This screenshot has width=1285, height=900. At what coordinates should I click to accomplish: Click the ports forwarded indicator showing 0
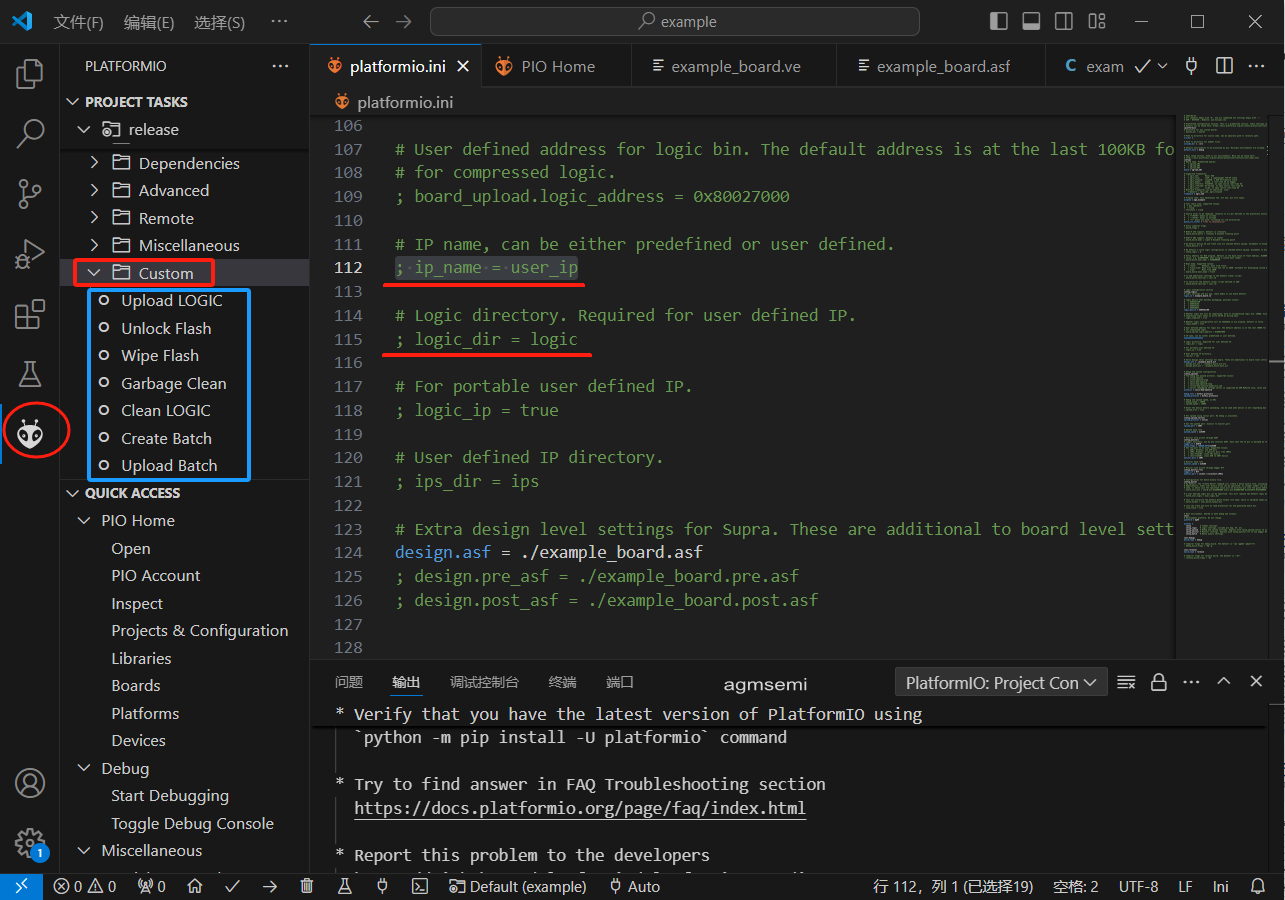pos(152,886)
